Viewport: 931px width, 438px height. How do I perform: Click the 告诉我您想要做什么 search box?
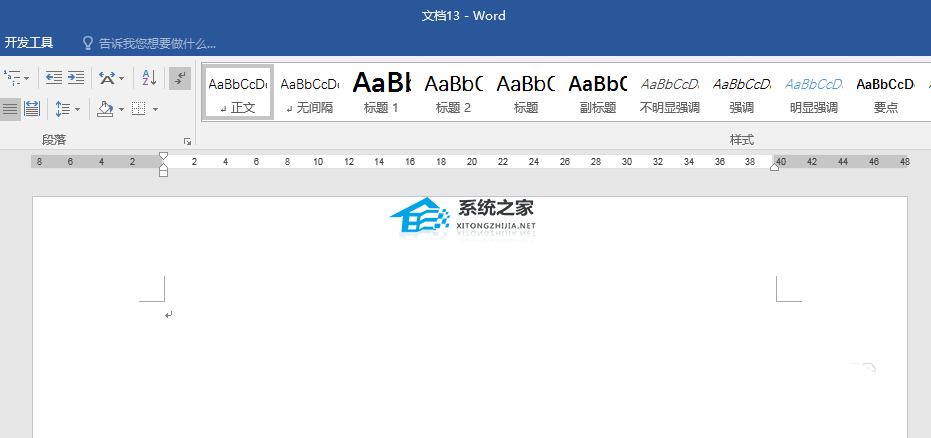coord(157,43)
